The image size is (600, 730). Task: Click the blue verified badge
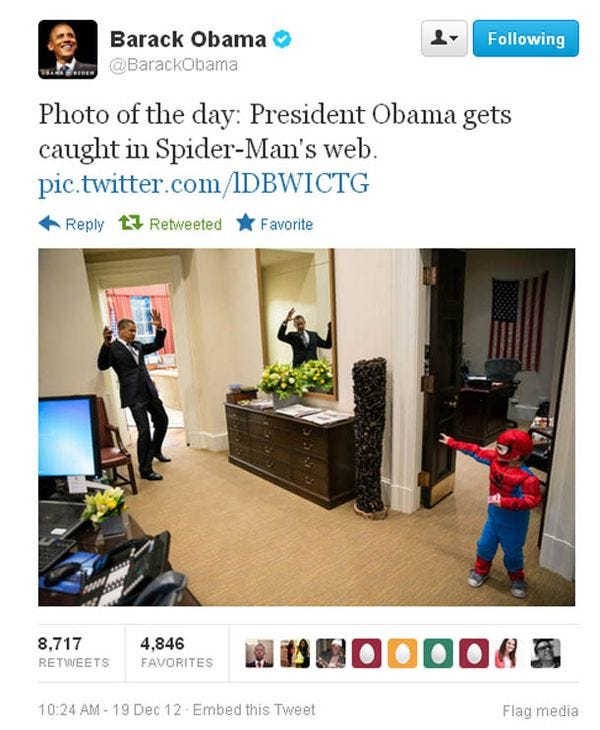tap(282, 39)
